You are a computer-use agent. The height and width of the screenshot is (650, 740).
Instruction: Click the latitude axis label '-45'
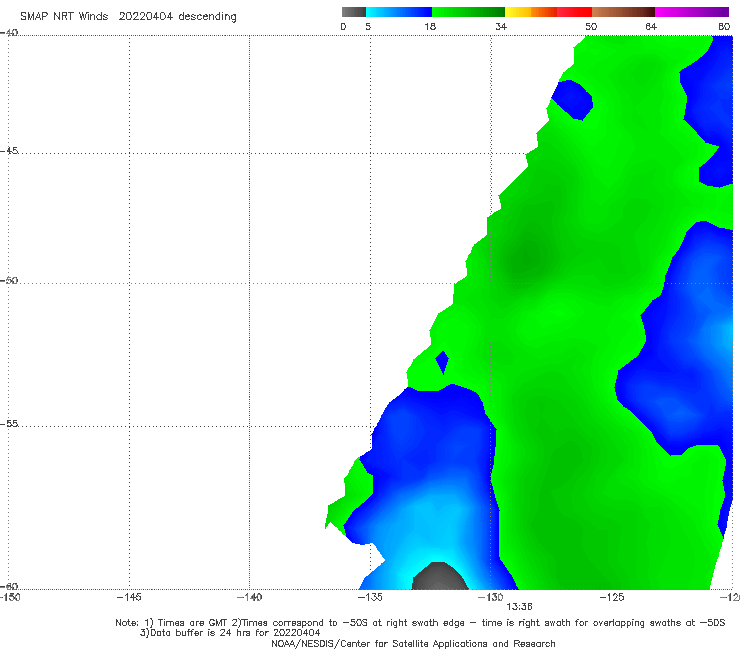tap(9, 151)
